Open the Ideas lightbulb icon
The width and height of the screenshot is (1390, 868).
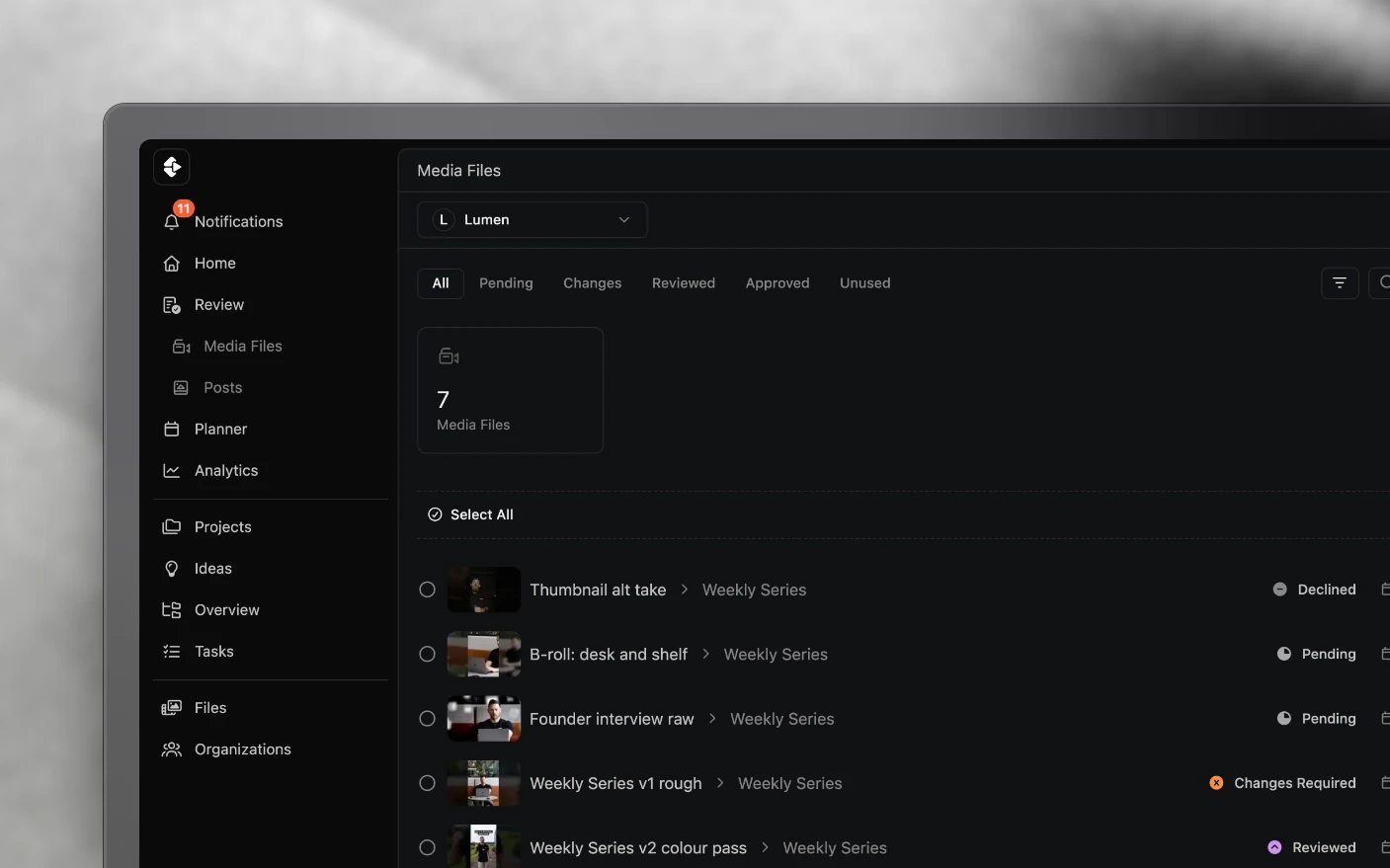(x=172, y=569)
